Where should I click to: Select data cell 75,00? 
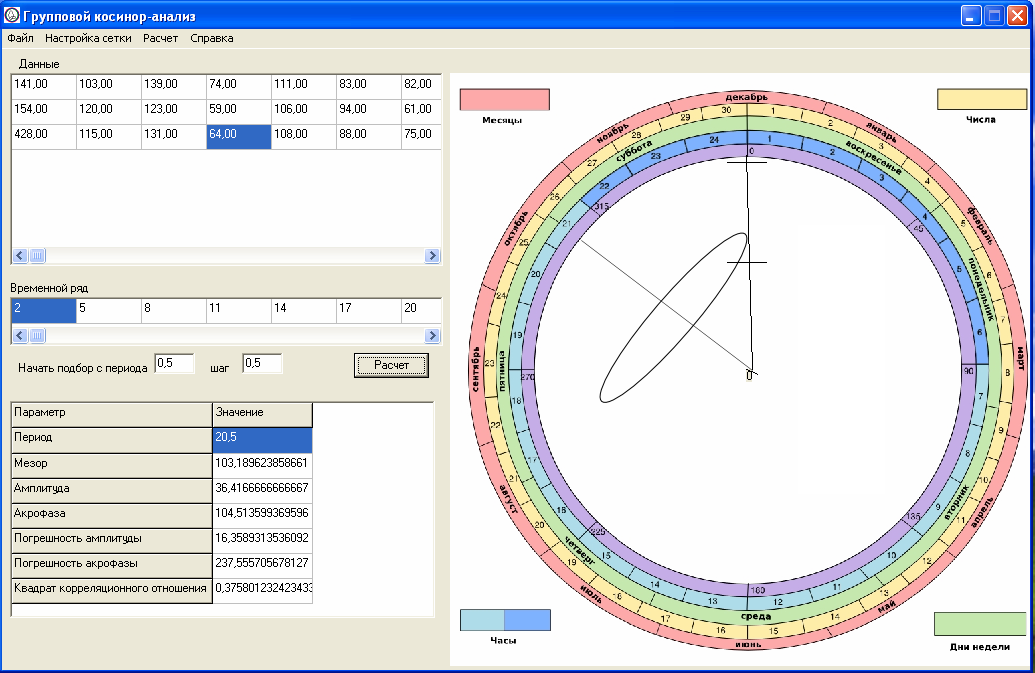click(421, 137)
